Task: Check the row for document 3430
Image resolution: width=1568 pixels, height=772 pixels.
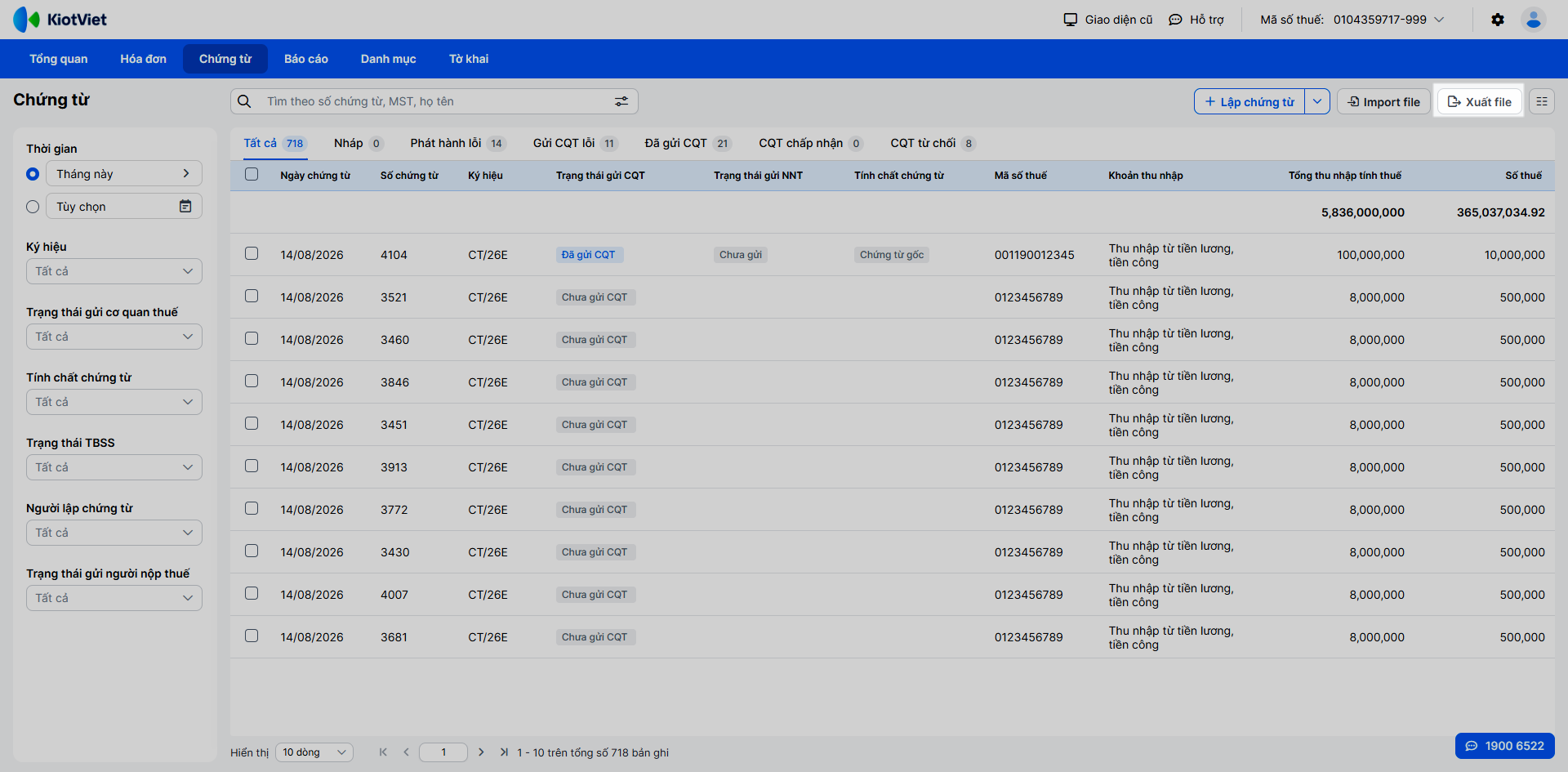Action: coord(252,551)
